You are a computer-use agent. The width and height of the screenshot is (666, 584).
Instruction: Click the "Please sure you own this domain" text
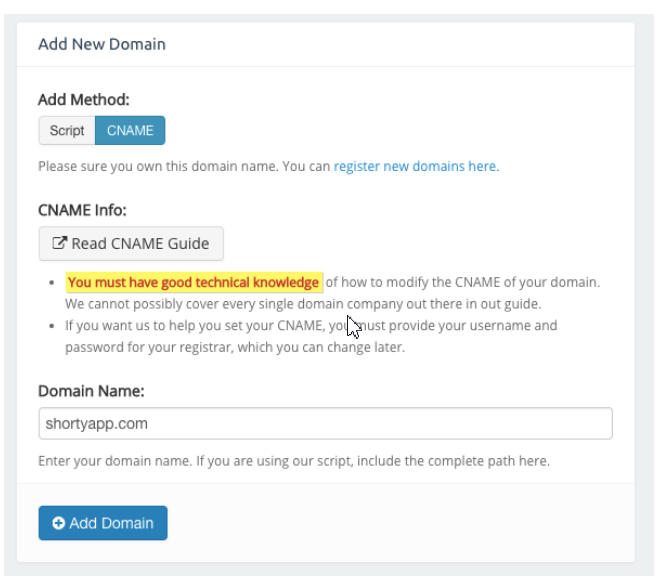184,166
